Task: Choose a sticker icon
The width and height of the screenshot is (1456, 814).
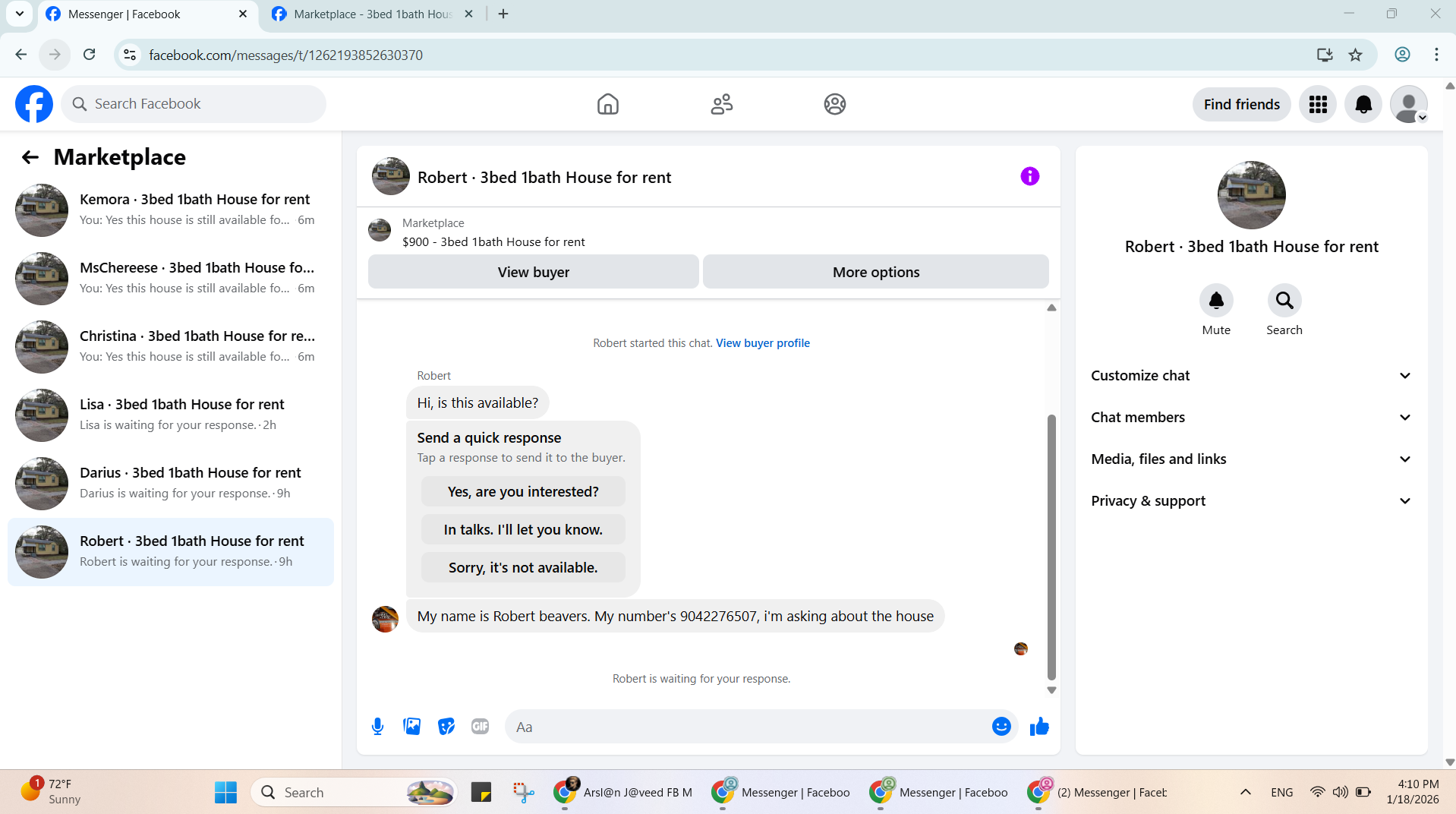Action: coord(446,727)
